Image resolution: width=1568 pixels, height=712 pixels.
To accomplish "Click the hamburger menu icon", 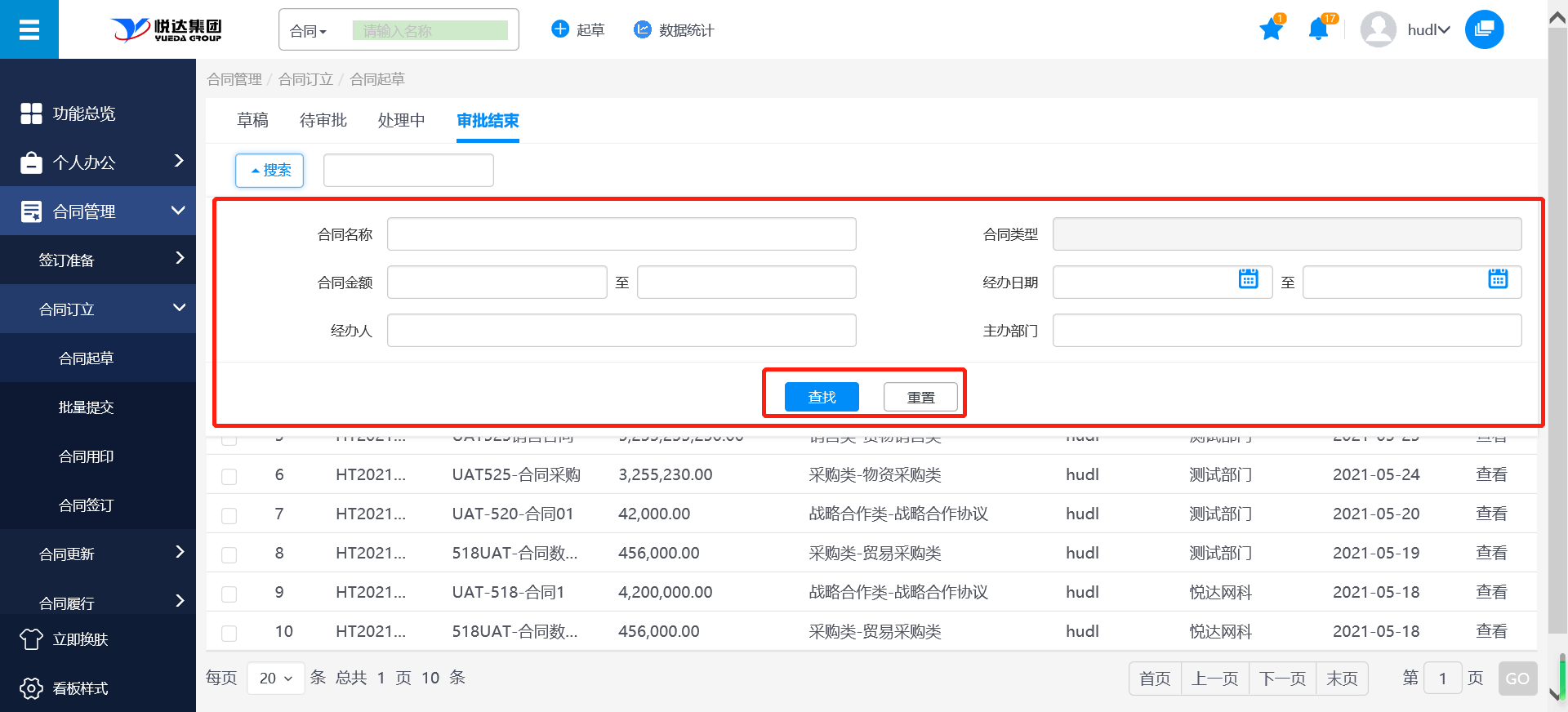I will 29,30.
